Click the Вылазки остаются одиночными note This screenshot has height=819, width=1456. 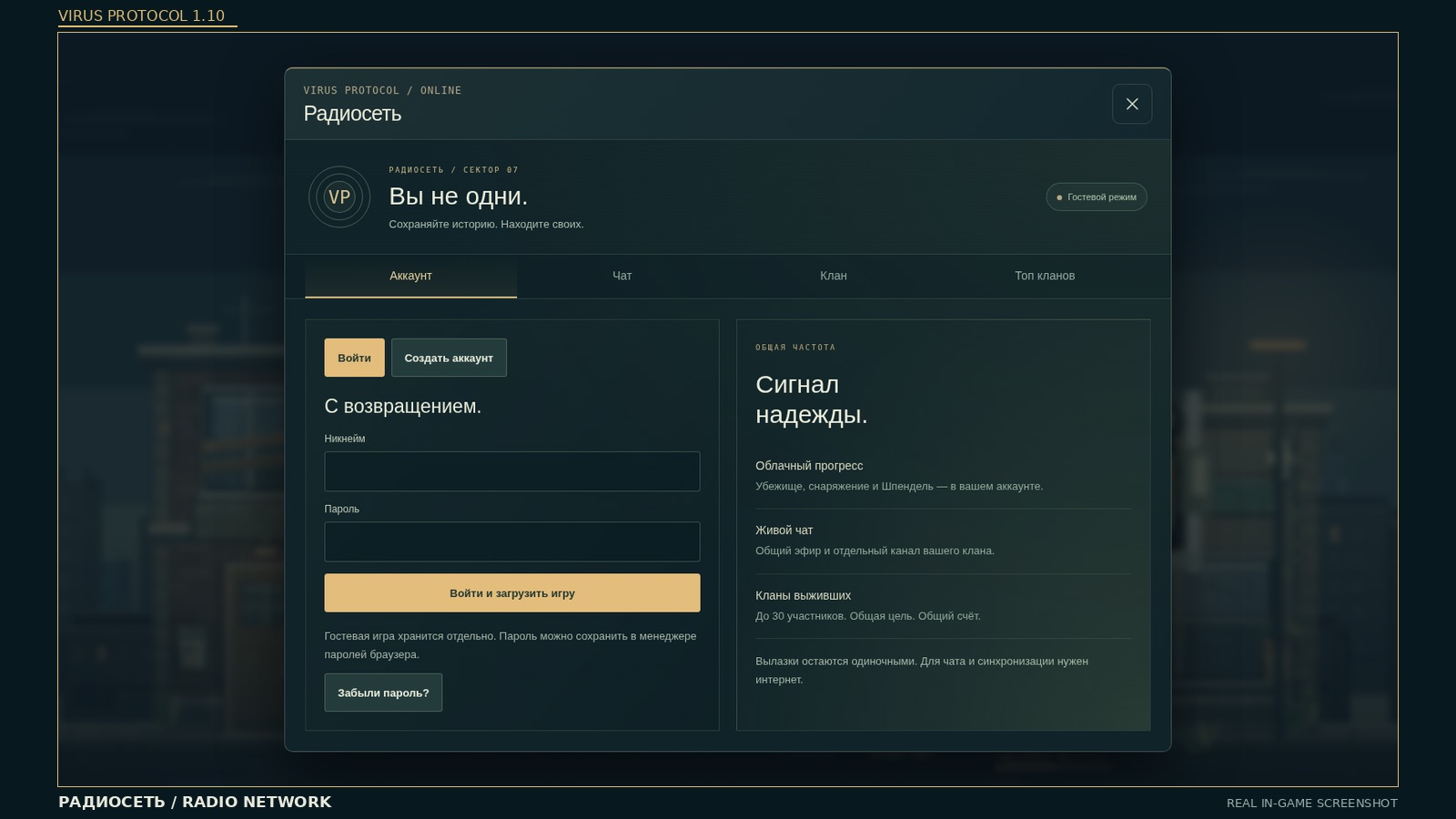tap(922, 671)
